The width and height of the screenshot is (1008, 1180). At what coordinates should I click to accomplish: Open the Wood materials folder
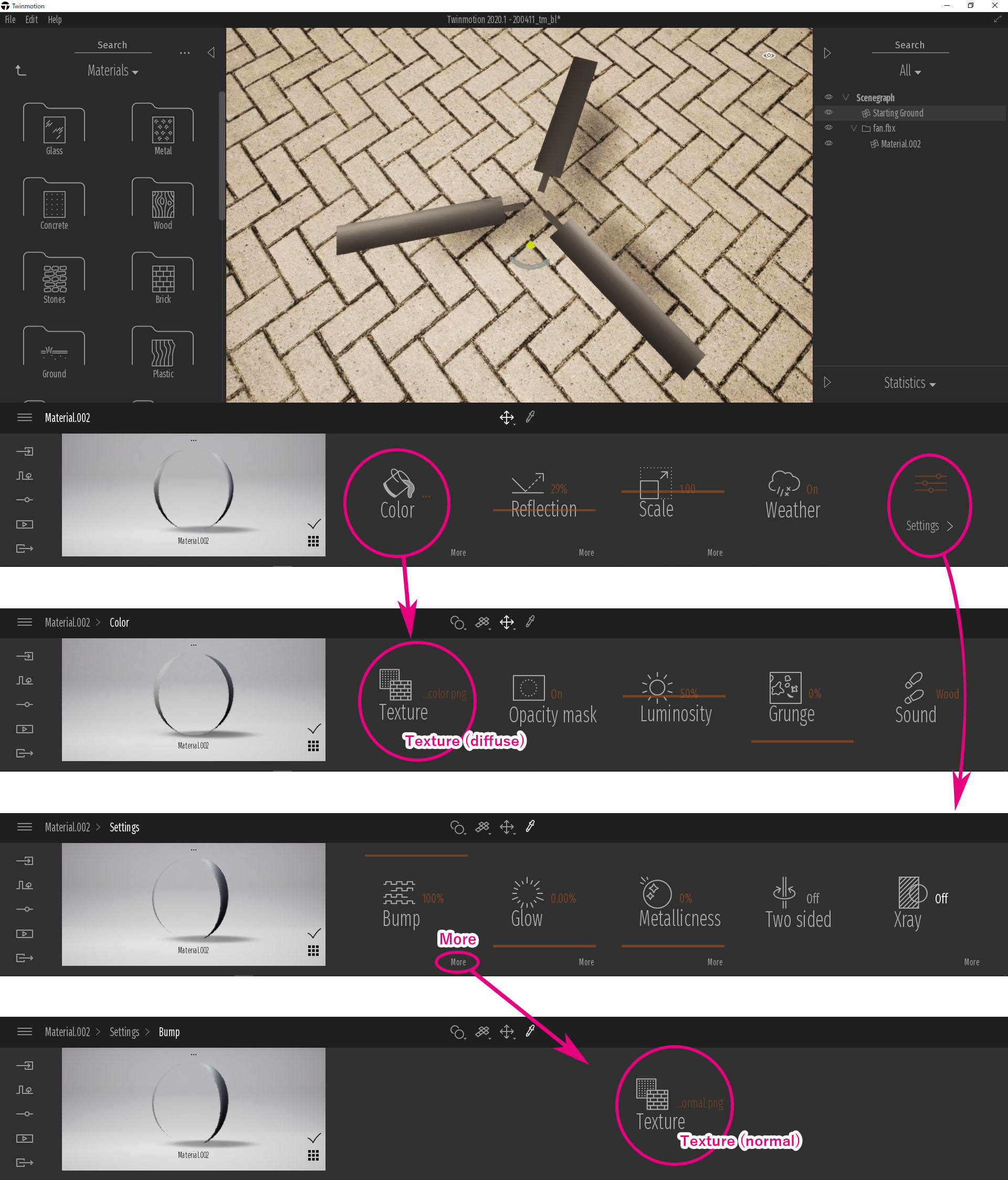[163, 203]
